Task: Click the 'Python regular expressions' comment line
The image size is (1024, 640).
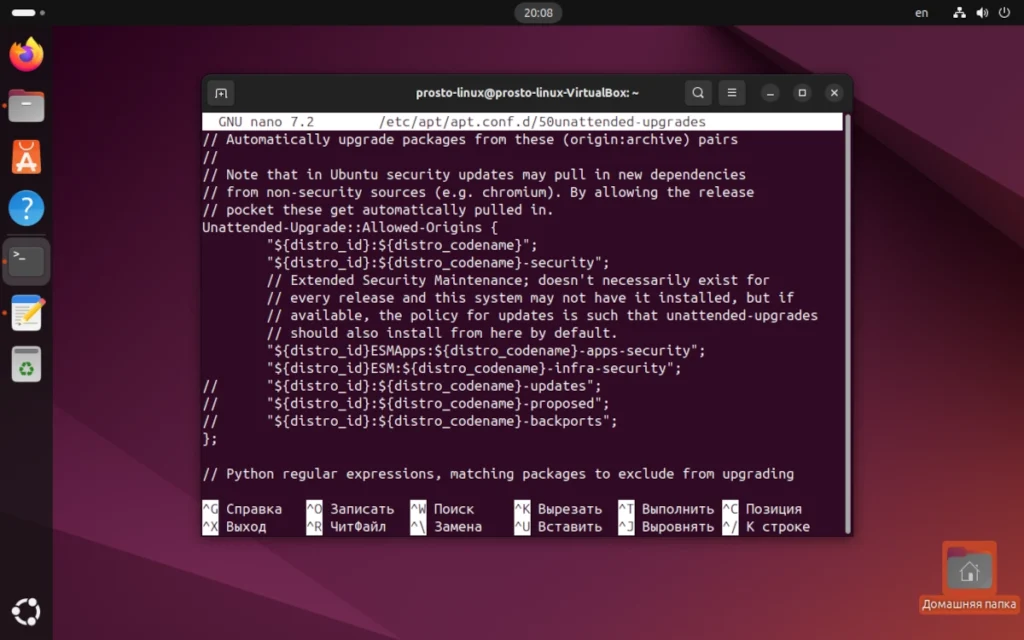Action: pos(498,474)
